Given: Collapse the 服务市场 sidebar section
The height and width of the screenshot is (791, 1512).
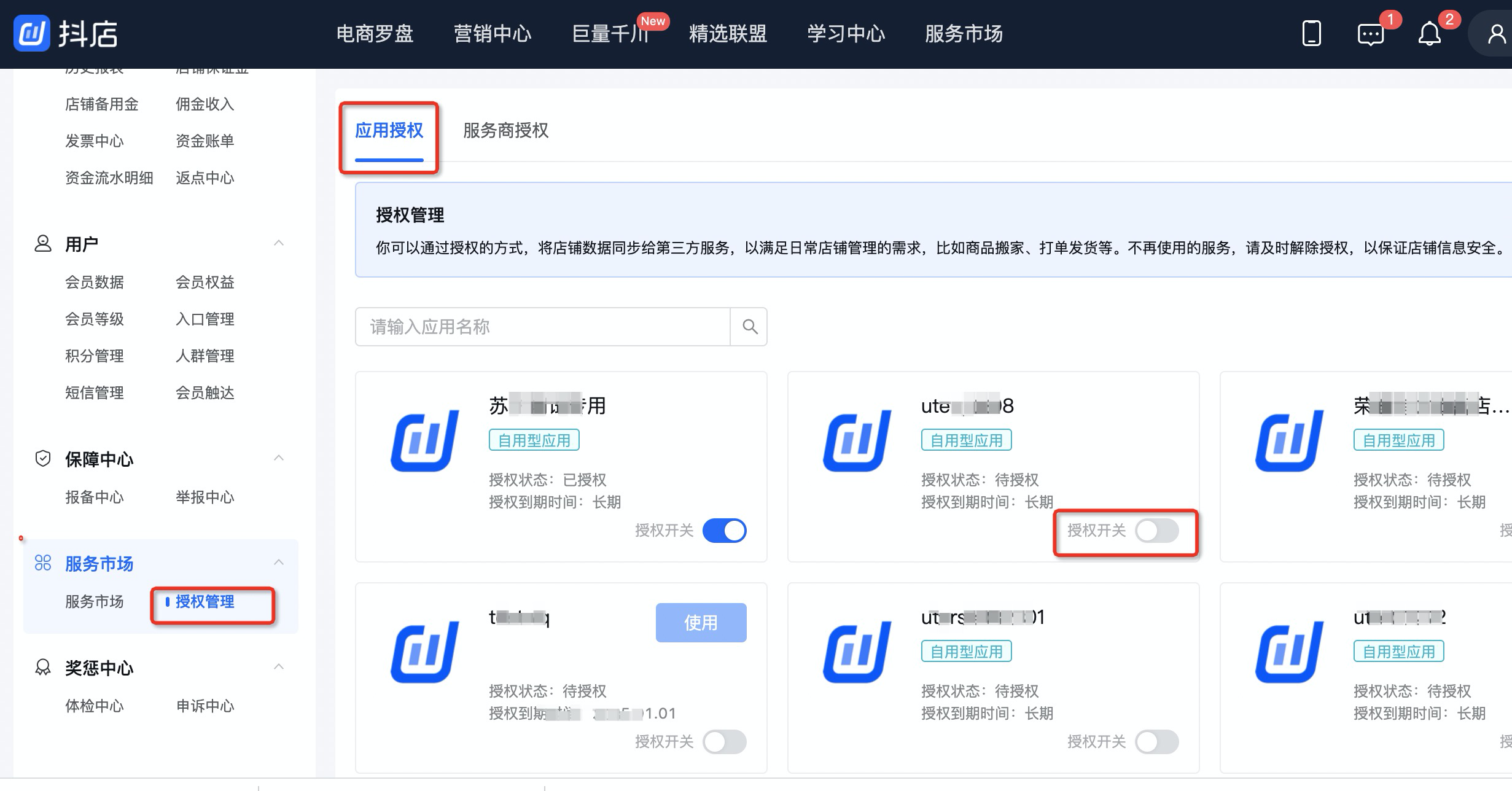Looking at the screenshot, I should 279,563.
